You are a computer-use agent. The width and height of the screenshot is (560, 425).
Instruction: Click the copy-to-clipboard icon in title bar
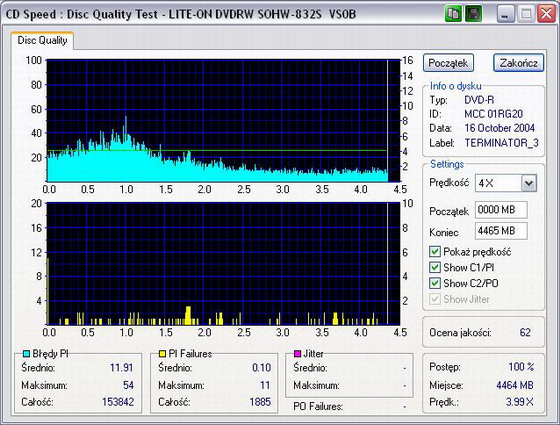pyautogui.click(x=453, y=14)
